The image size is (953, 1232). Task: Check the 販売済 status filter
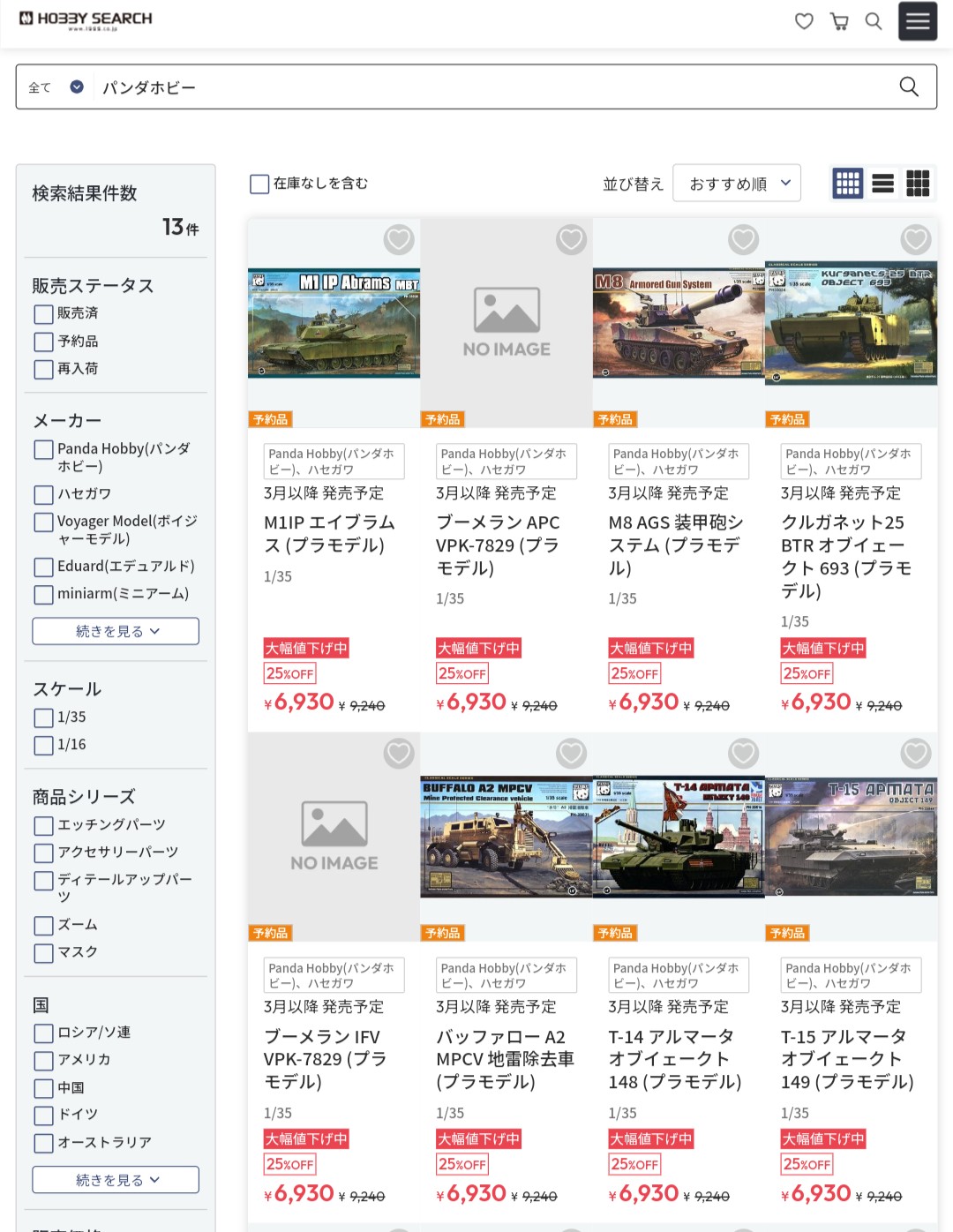point(43,314)
